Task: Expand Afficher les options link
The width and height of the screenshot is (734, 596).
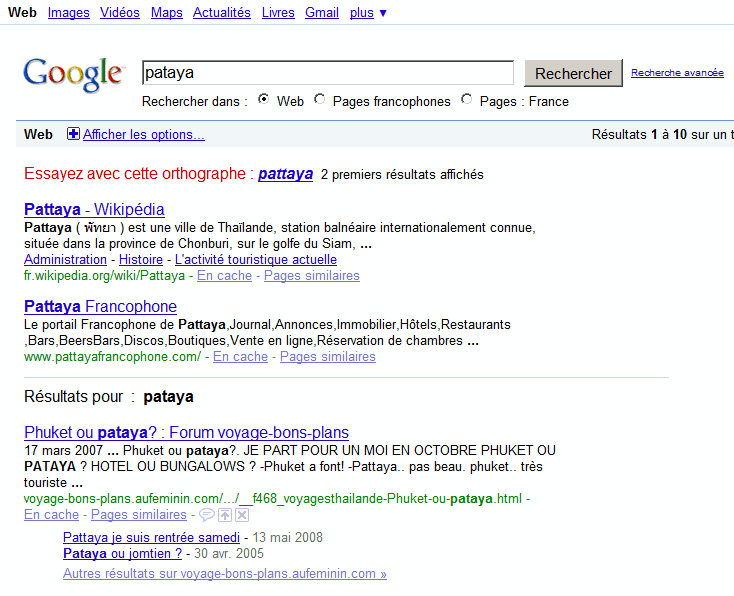Action: click(144, 134)
